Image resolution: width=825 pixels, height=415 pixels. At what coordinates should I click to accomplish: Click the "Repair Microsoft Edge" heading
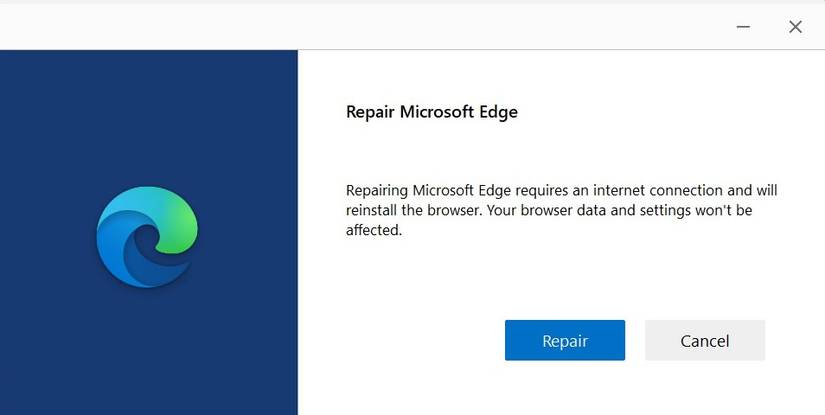pos(431,112)
